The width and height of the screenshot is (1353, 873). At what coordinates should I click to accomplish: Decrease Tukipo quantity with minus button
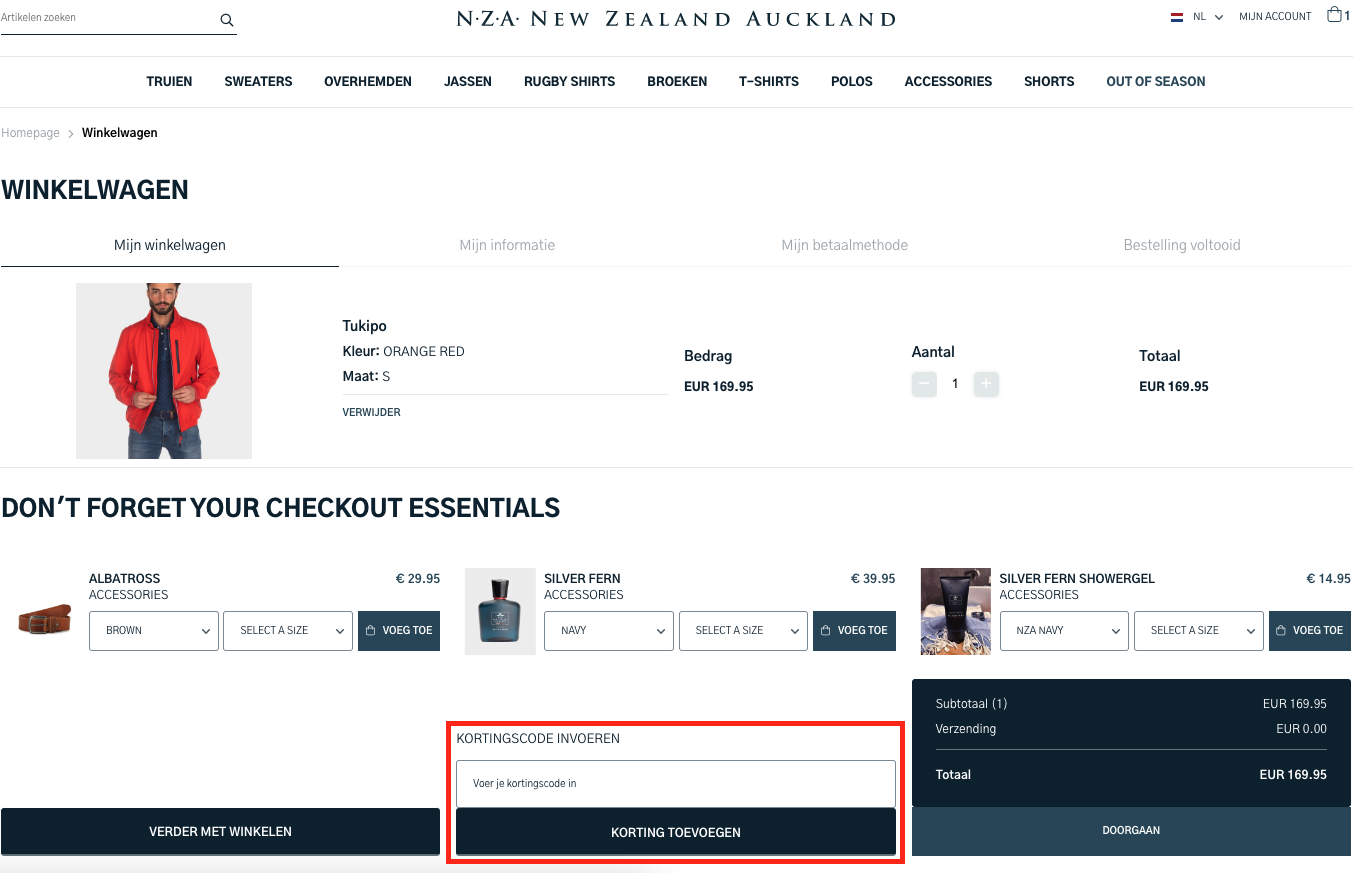924,384
